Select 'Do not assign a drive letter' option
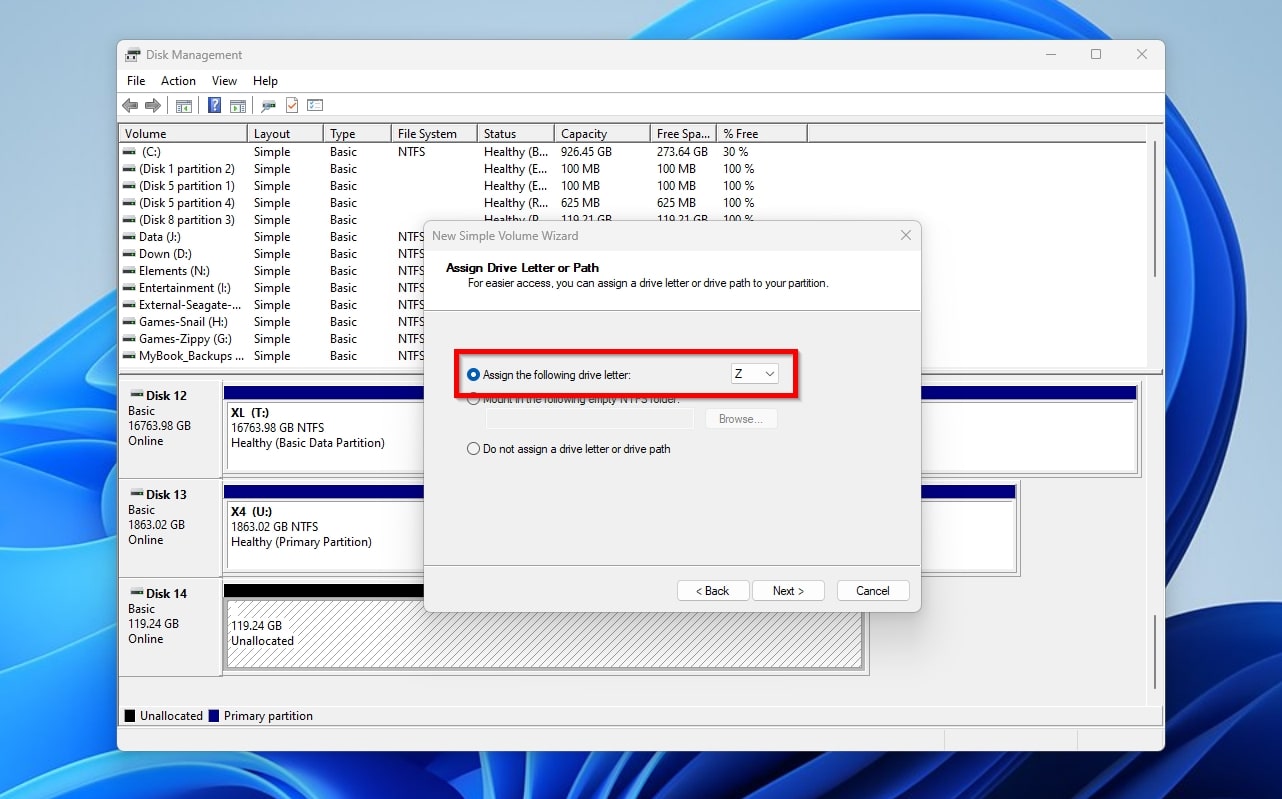This screenshot has width=1282, height=799. [x=473, y=449]
